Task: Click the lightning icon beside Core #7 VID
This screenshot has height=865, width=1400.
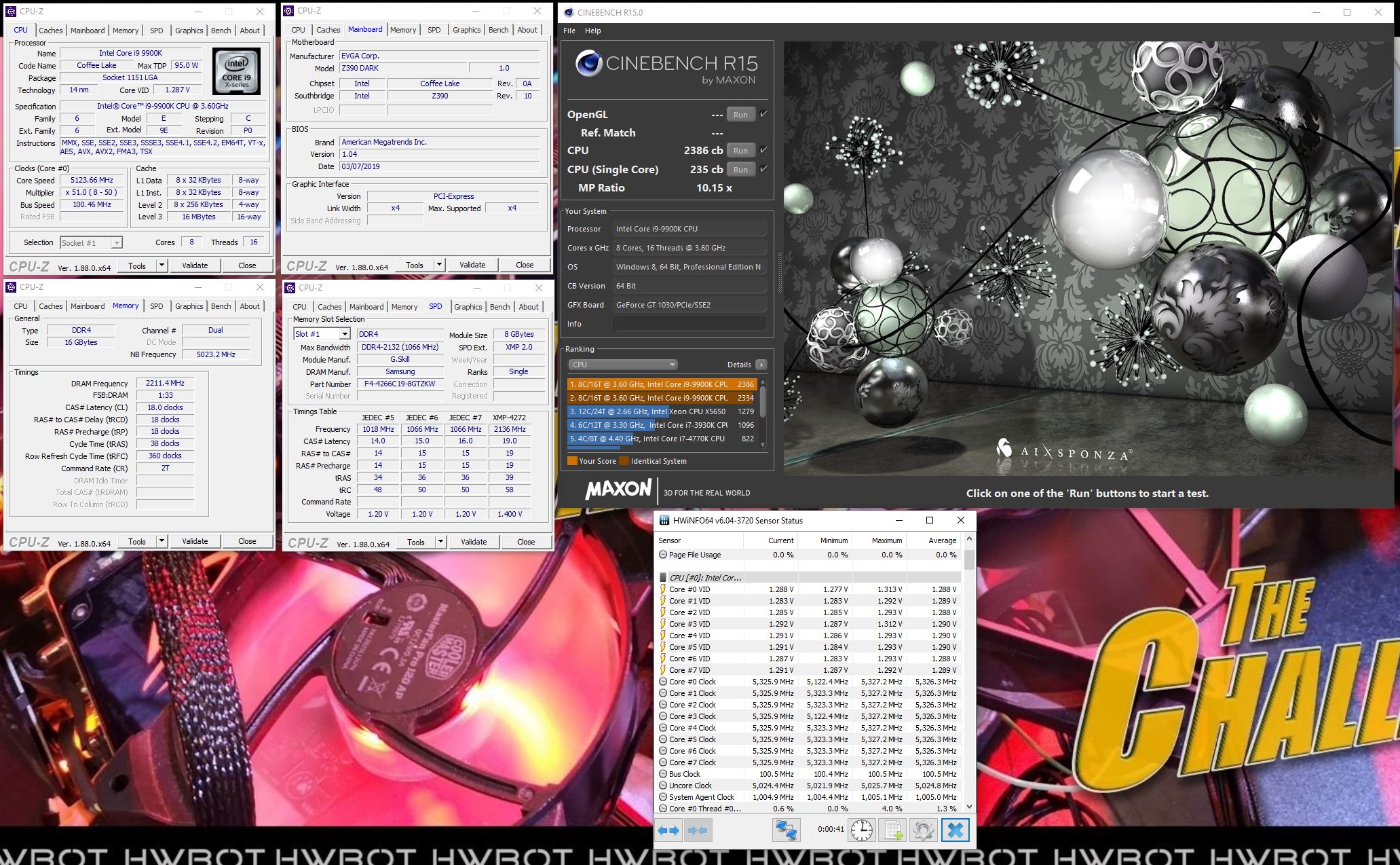Action: click(x=663, y=670)
